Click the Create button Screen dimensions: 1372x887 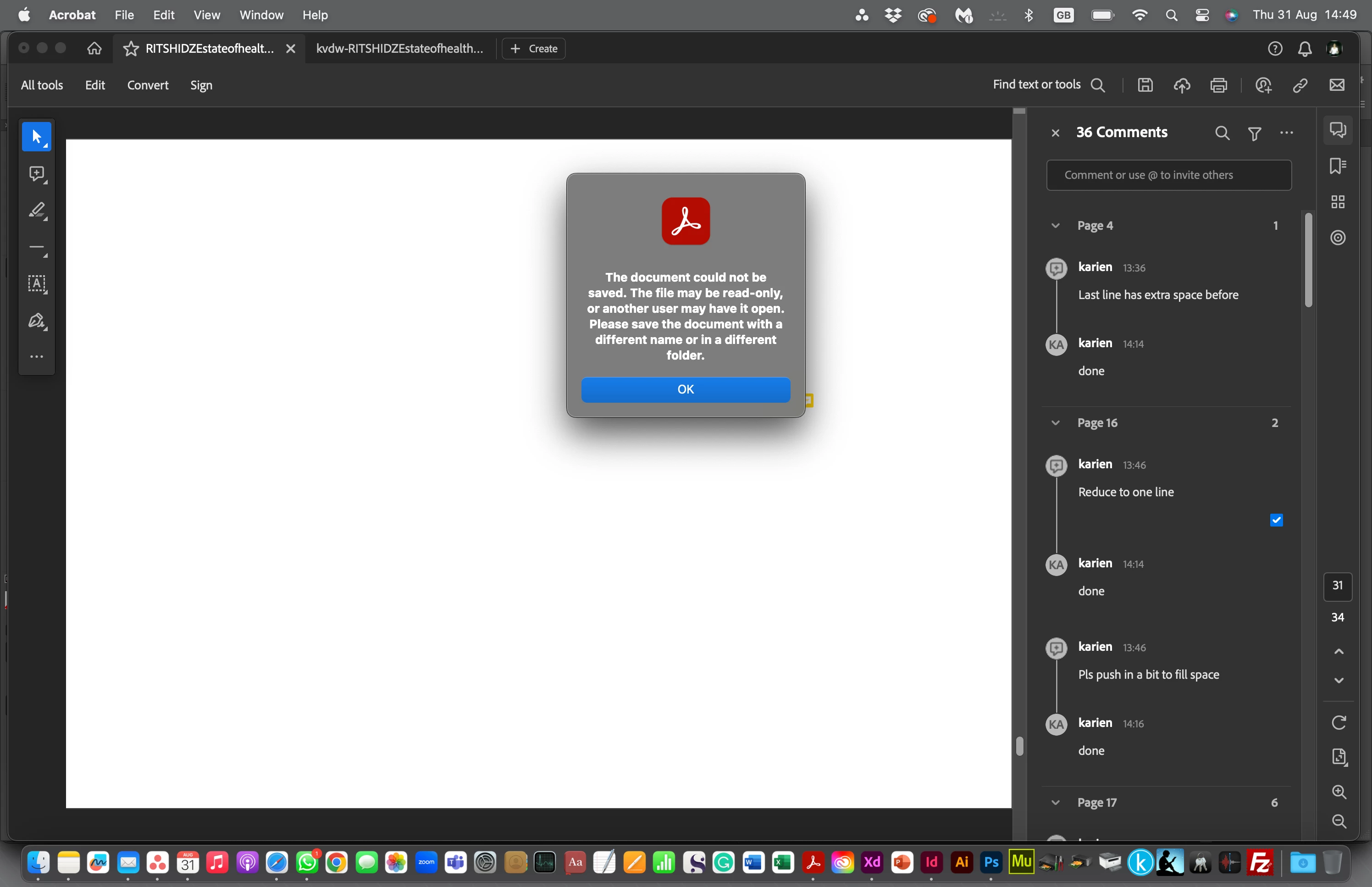[533, 49]
